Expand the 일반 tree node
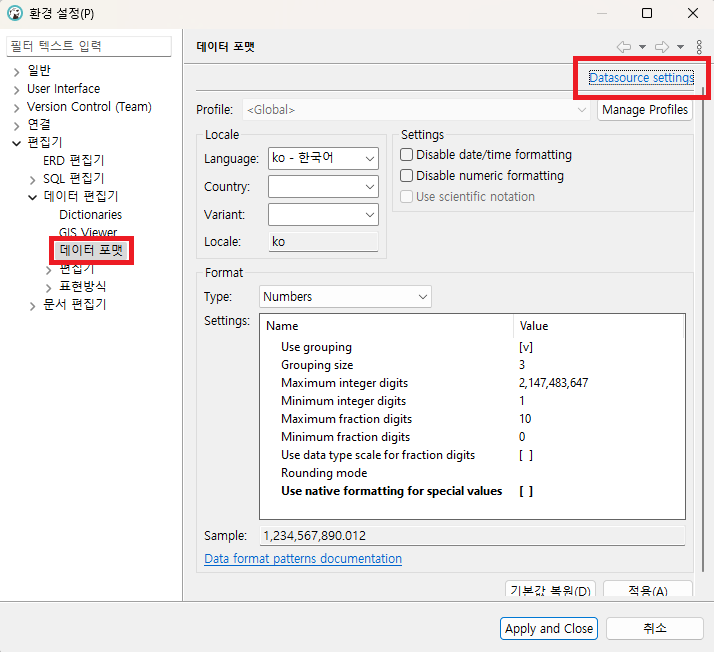This screenshot has width=714, height=652. 16,71
